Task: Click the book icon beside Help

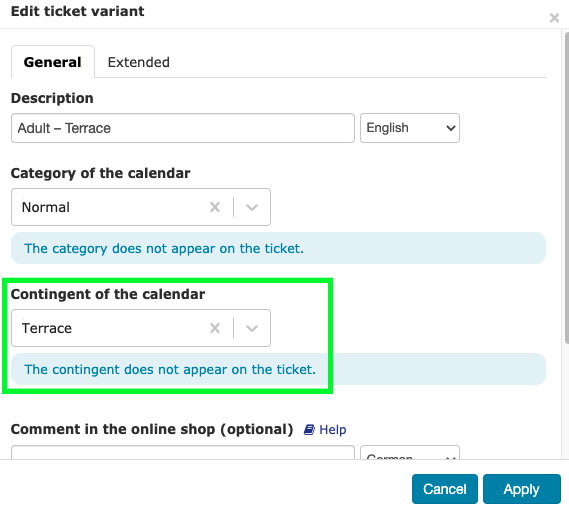Action: tap(309, 429)
